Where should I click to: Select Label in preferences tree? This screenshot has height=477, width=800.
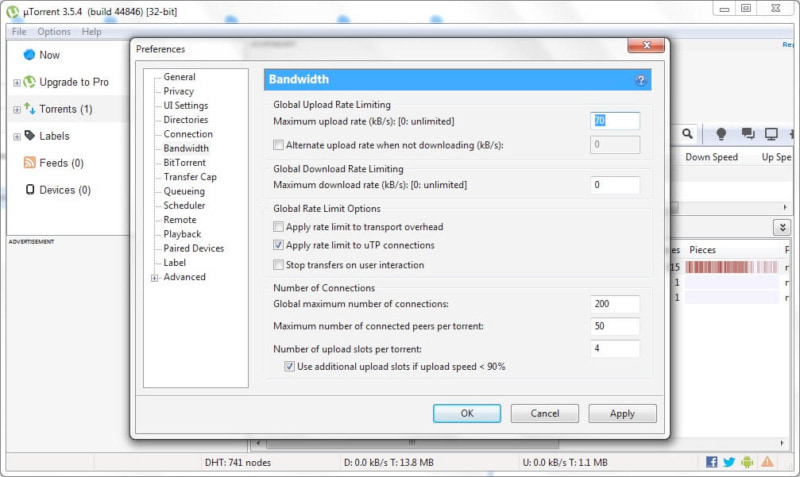[174, 262]
